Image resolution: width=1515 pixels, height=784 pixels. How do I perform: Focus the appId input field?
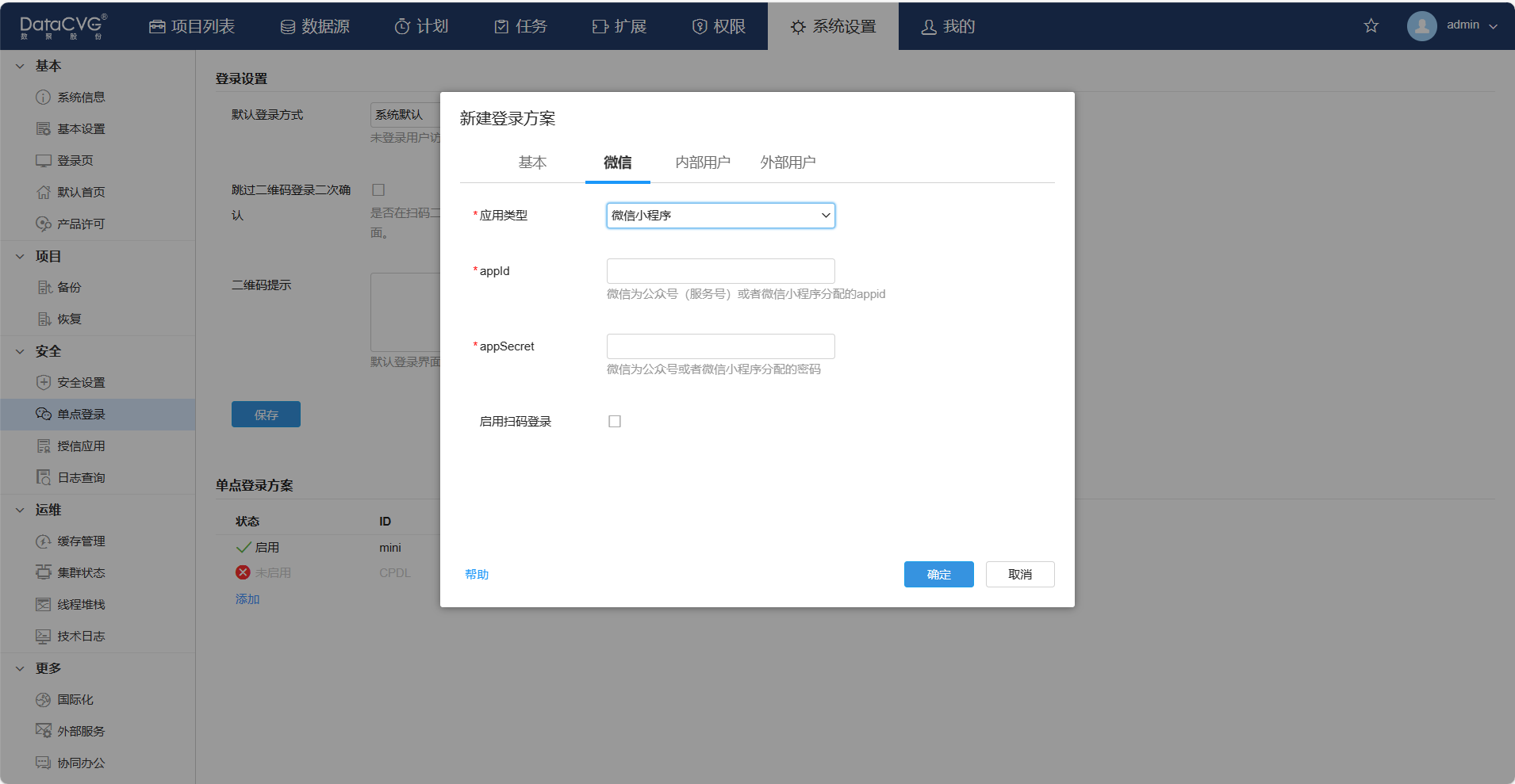720,270
